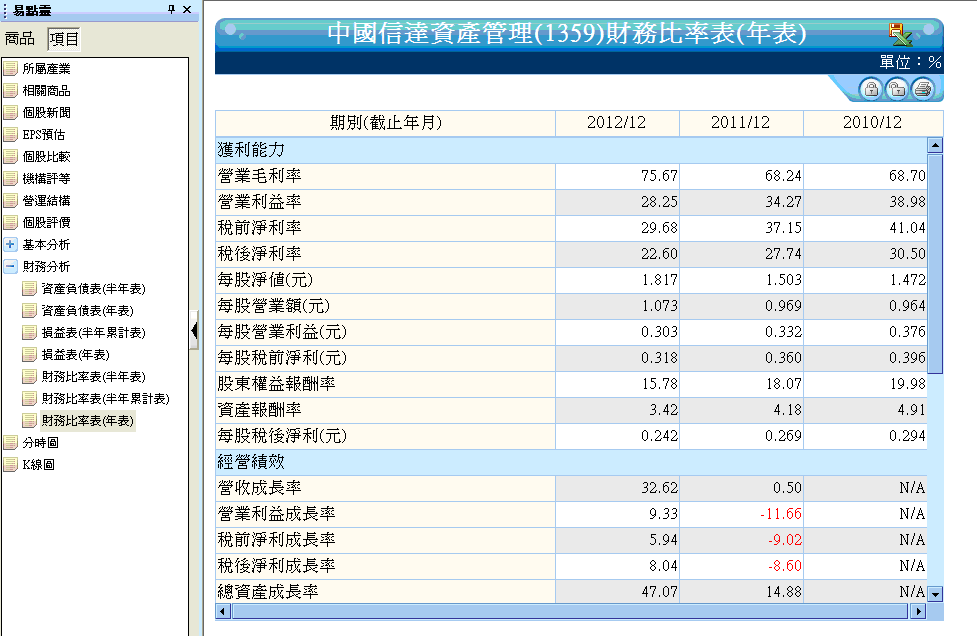Open 損益表(半年累計表) report
Viewport: 977px width, 636px height.
[93, 333]
